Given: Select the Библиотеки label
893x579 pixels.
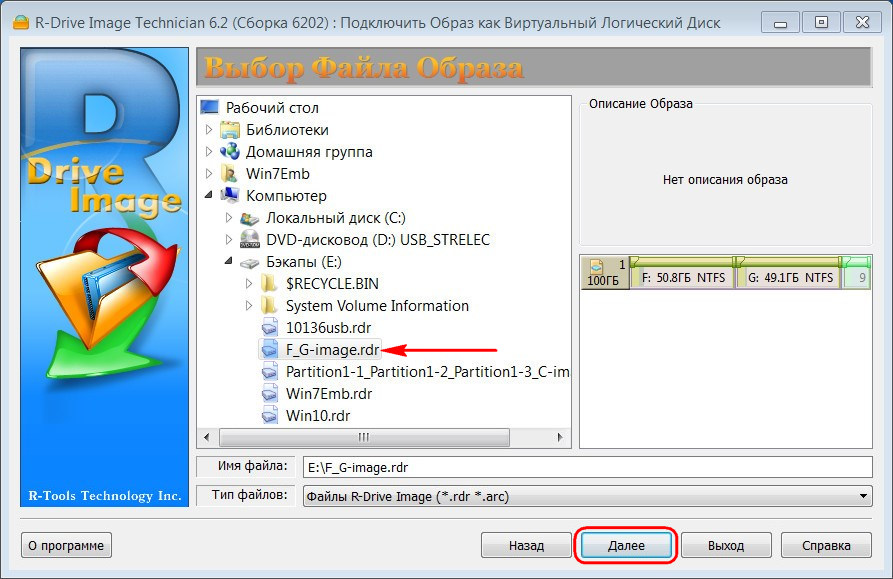Looking at the screenshot, I should [287, 130].
